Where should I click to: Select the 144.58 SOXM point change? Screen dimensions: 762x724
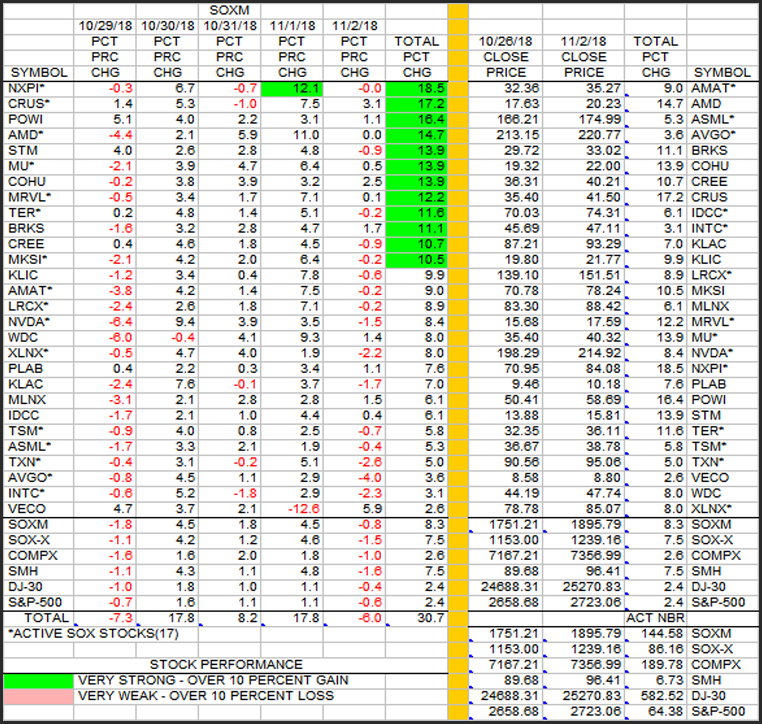coord(661,634)
